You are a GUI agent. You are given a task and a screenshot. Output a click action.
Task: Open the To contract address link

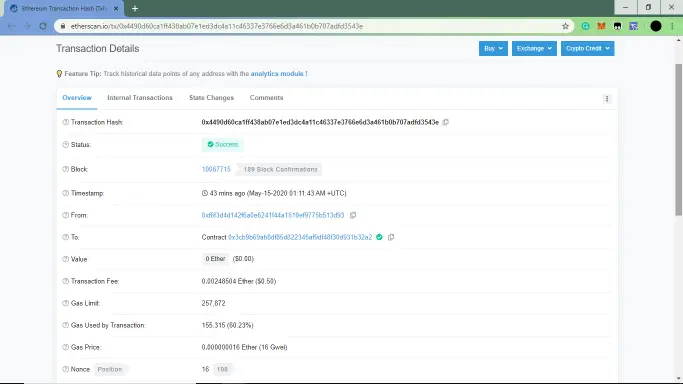point(300,237)
